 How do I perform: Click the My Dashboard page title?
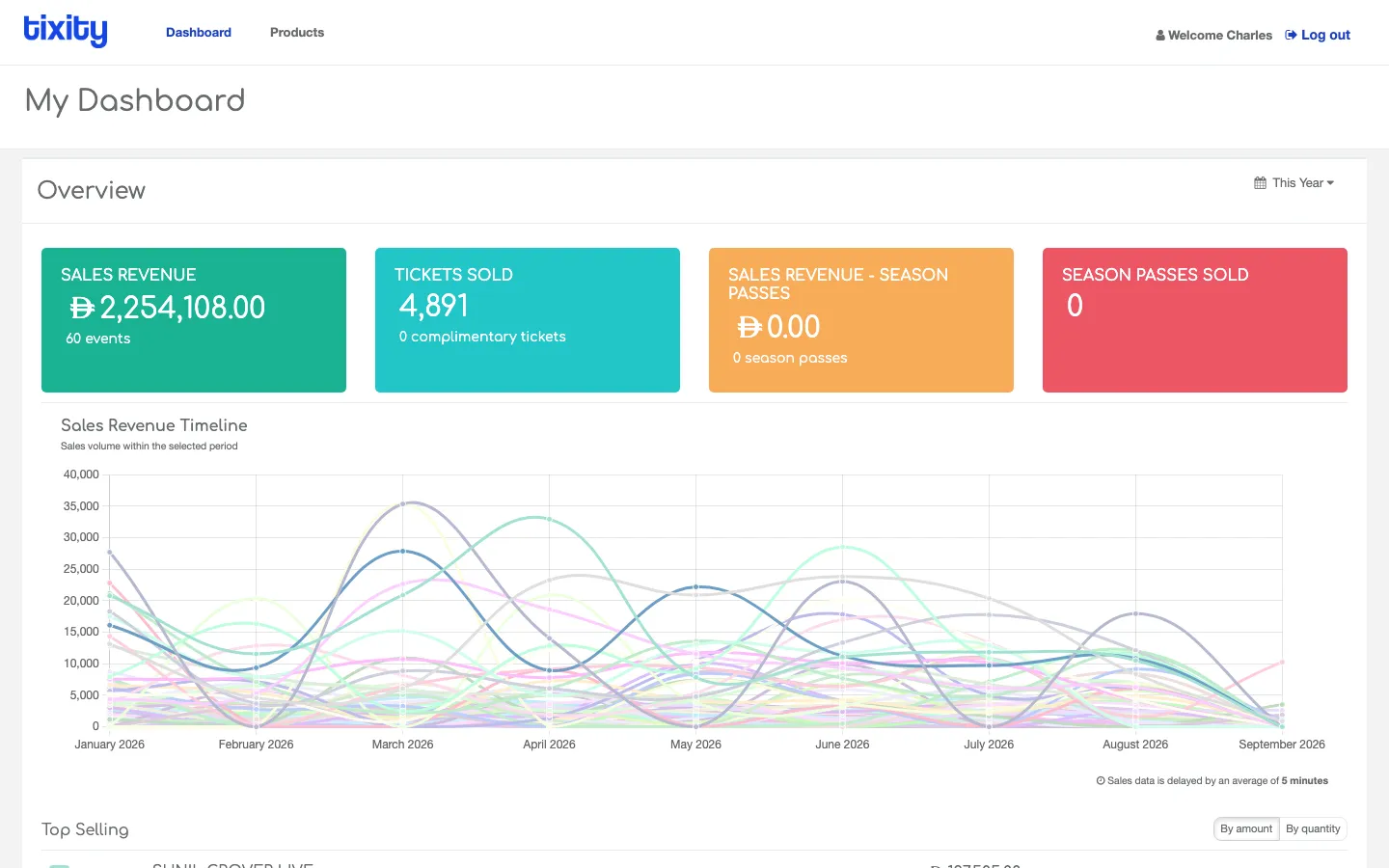(x=135, y=100)
